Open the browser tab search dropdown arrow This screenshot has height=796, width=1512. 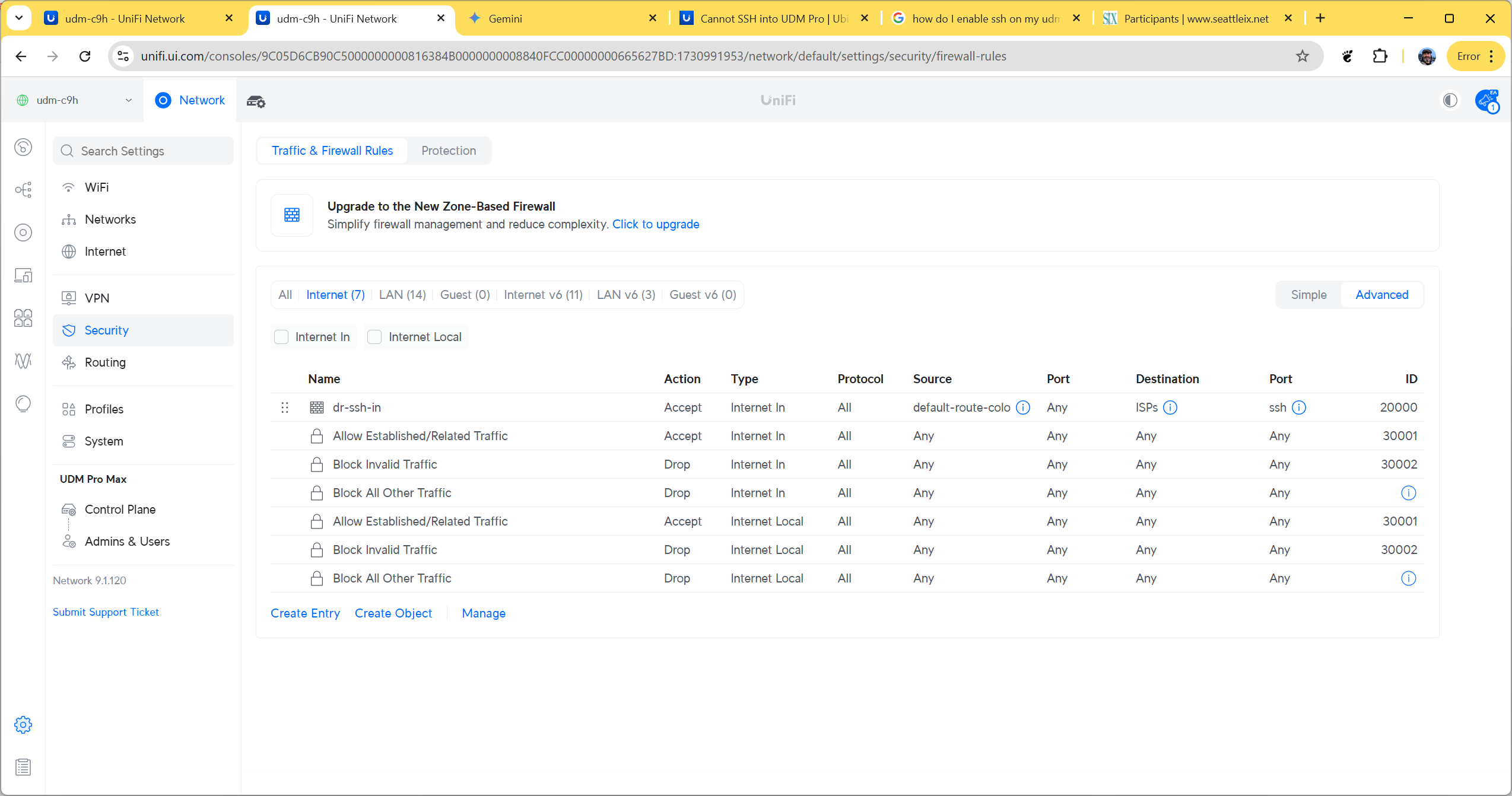click(x=18, y=18)
